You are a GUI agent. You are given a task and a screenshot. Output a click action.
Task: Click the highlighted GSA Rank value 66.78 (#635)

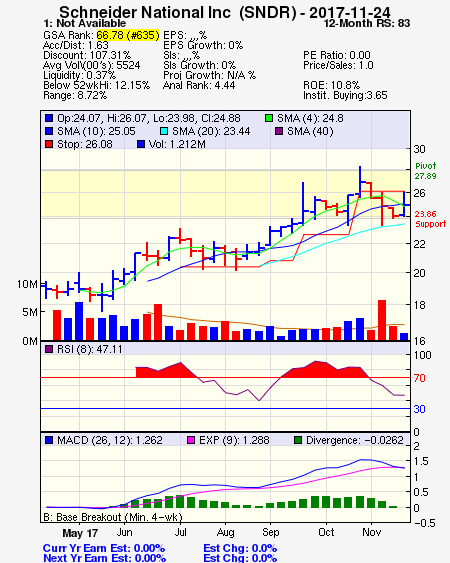128,35
